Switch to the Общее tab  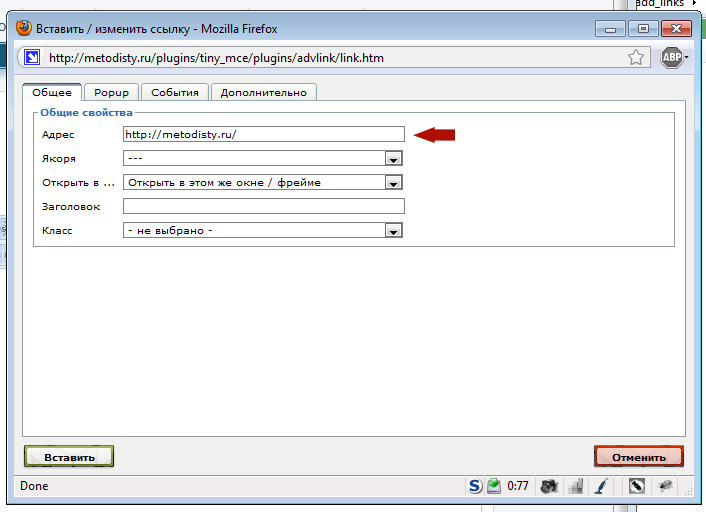52,92
